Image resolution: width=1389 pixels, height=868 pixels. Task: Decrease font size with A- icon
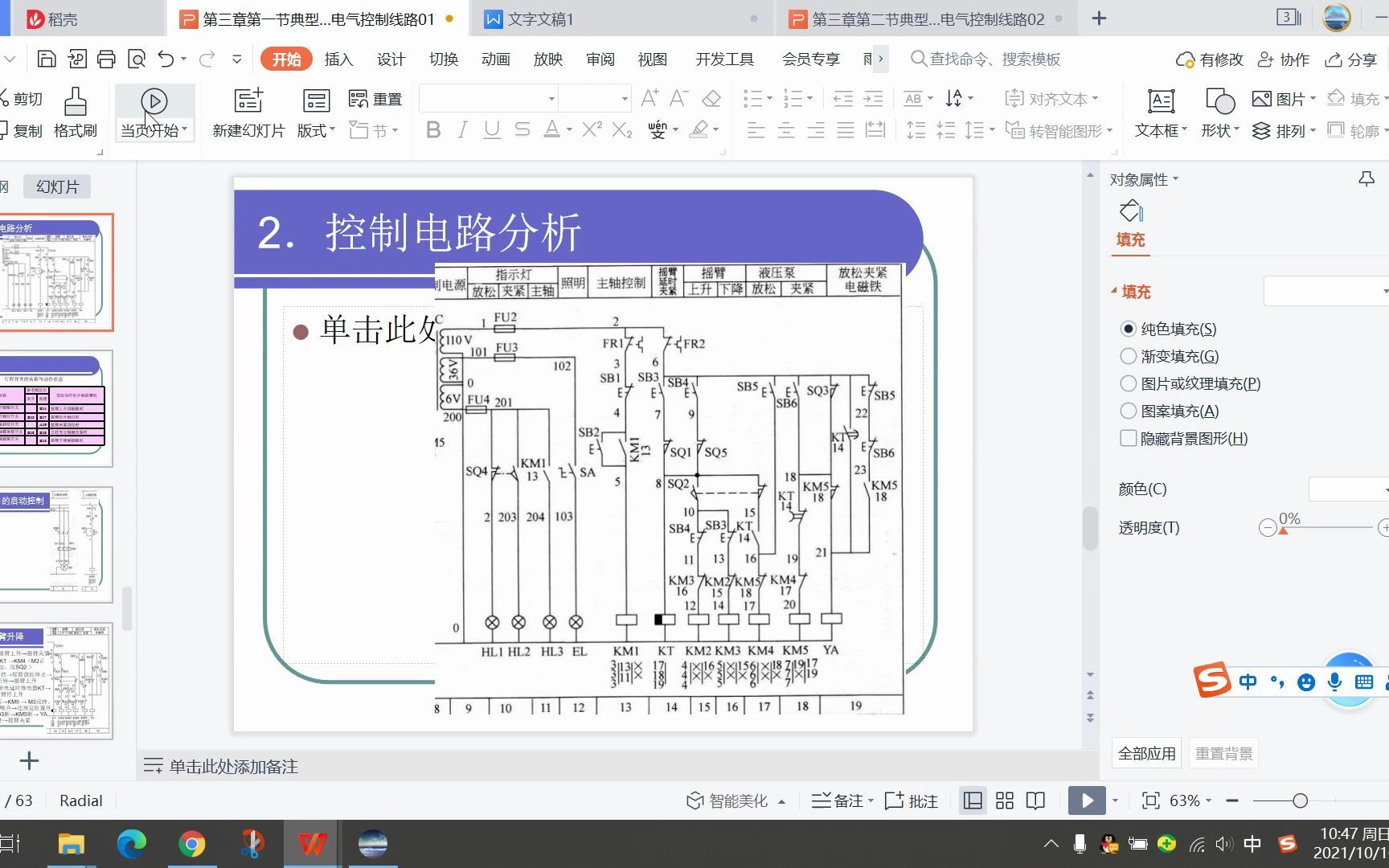[679, 99]
